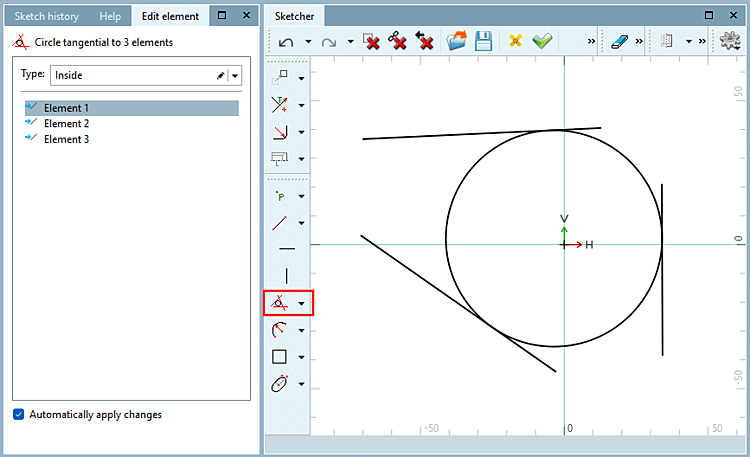750x457 pixels.
Task: Select the vertical line tool
Action: [287, 276]
